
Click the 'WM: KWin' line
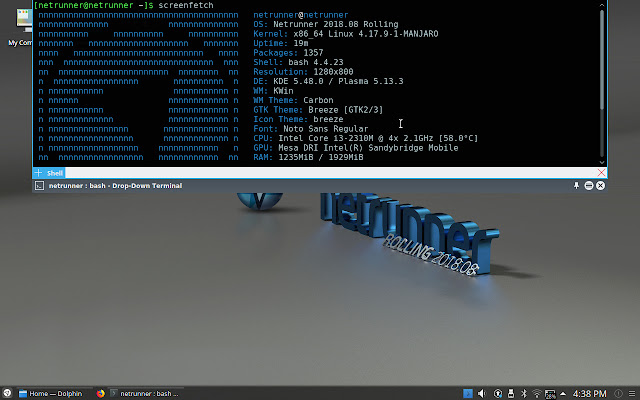coord(273,91)
